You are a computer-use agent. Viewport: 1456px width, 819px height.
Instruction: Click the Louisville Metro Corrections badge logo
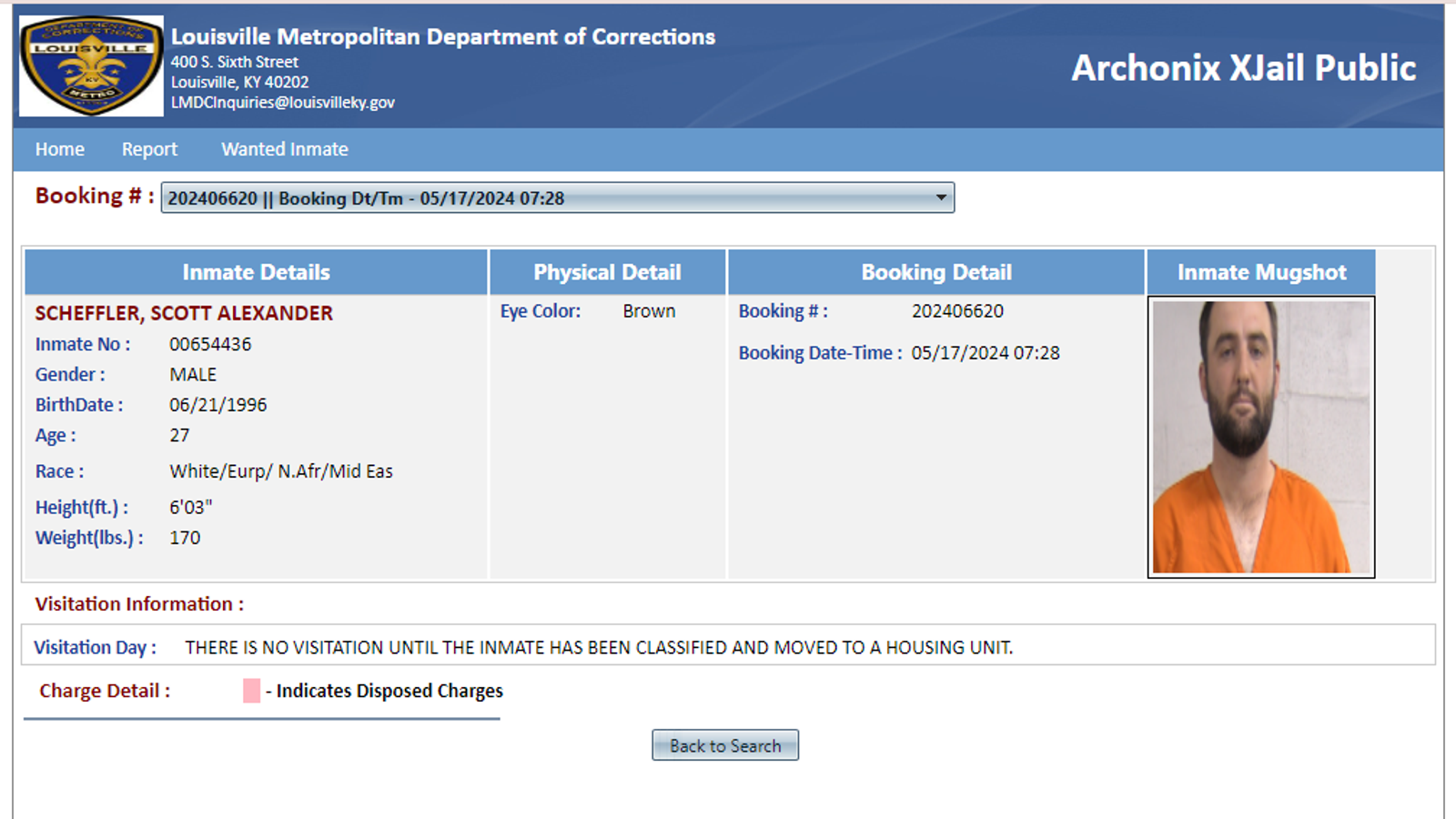[x=91, y=66]
